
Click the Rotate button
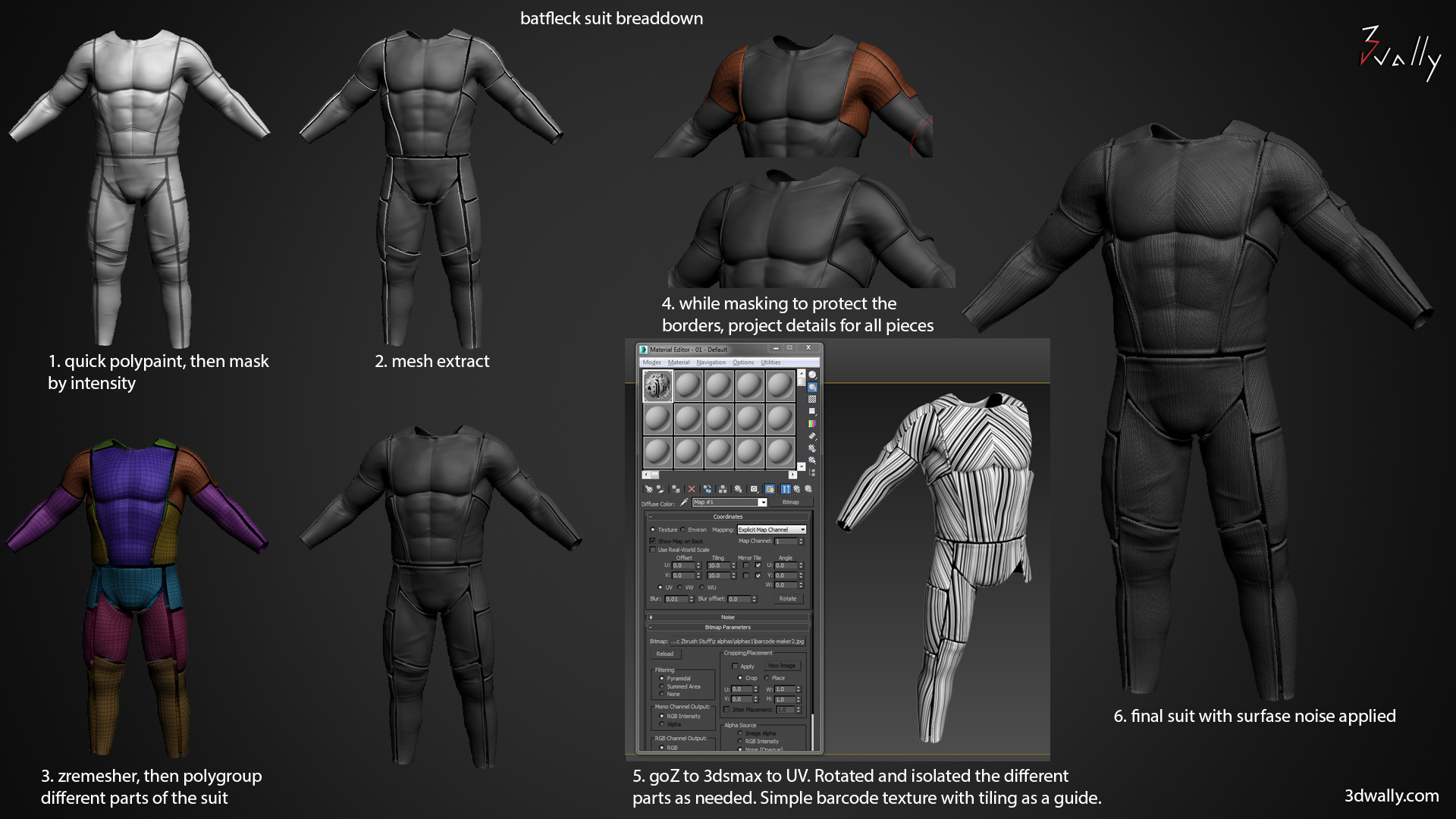789,598
